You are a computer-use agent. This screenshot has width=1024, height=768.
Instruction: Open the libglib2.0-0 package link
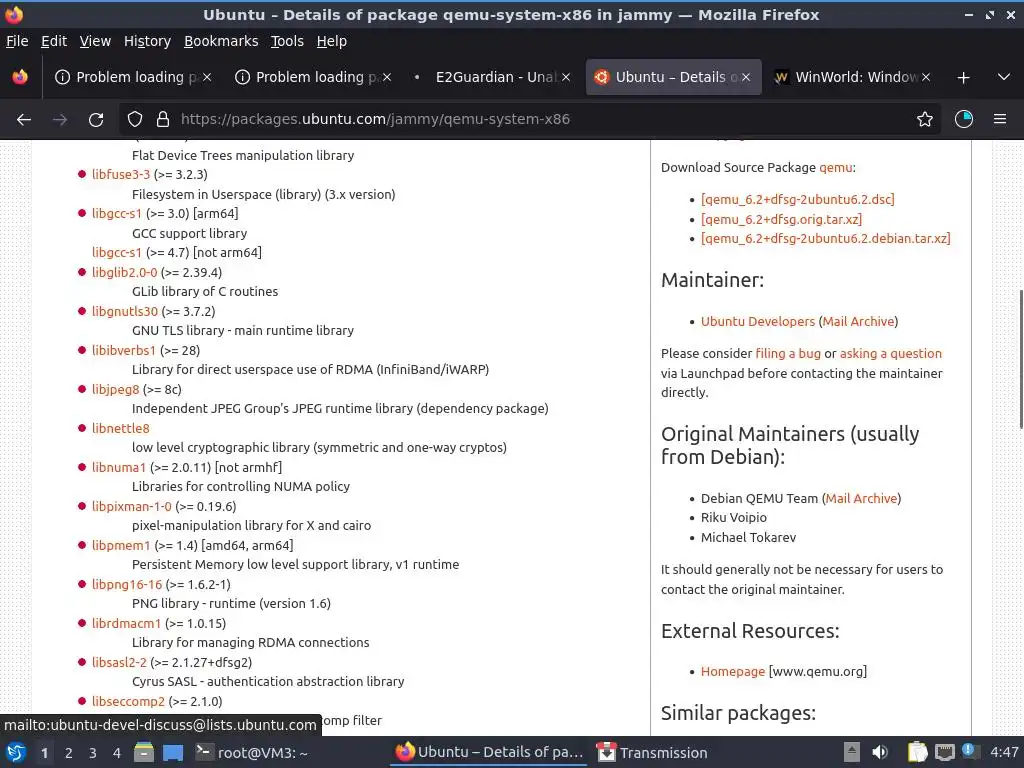click(x=125, y=272)
